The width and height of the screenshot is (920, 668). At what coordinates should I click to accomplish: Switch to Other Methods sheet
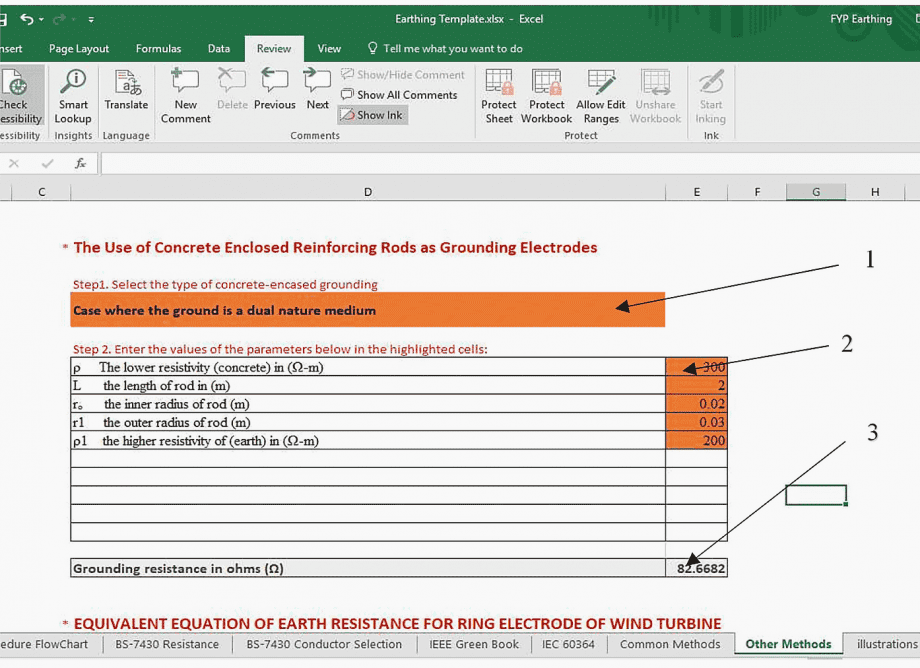coord(788,644)
